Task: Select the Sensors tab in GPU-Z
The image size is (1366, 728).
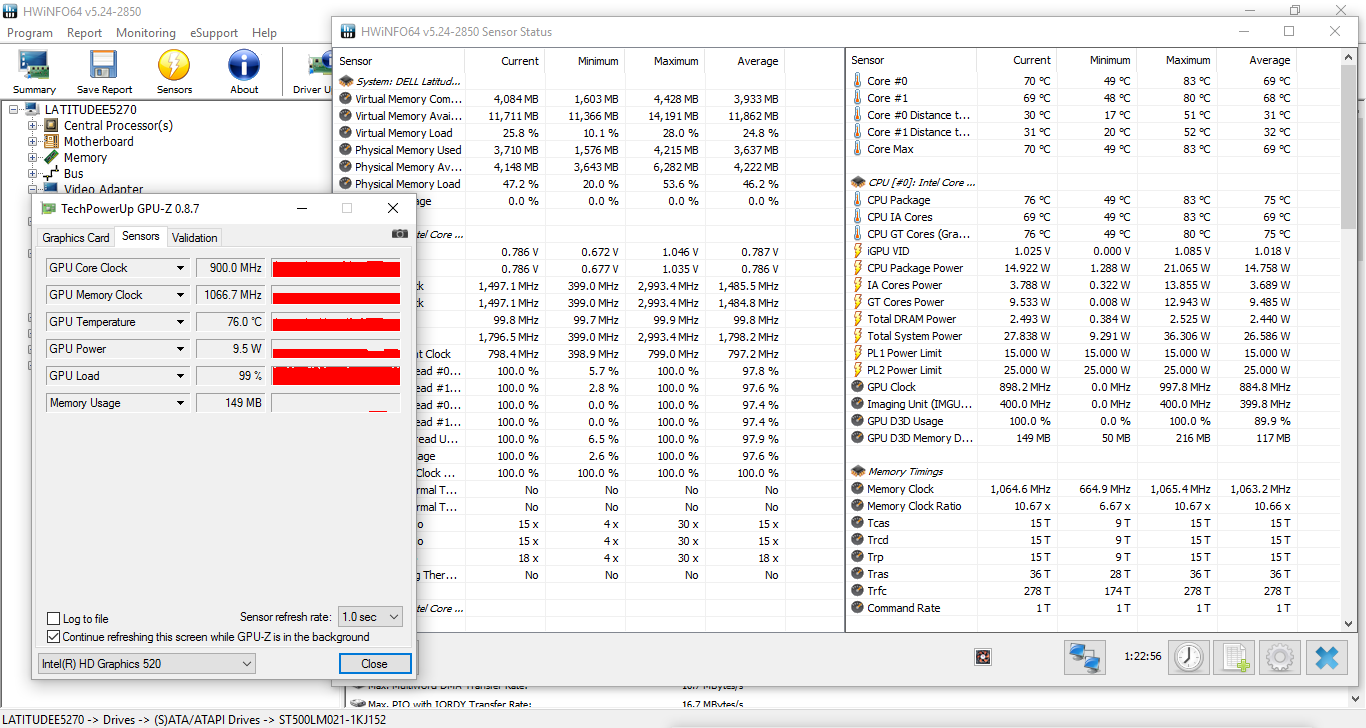Action: click(141, 237)
